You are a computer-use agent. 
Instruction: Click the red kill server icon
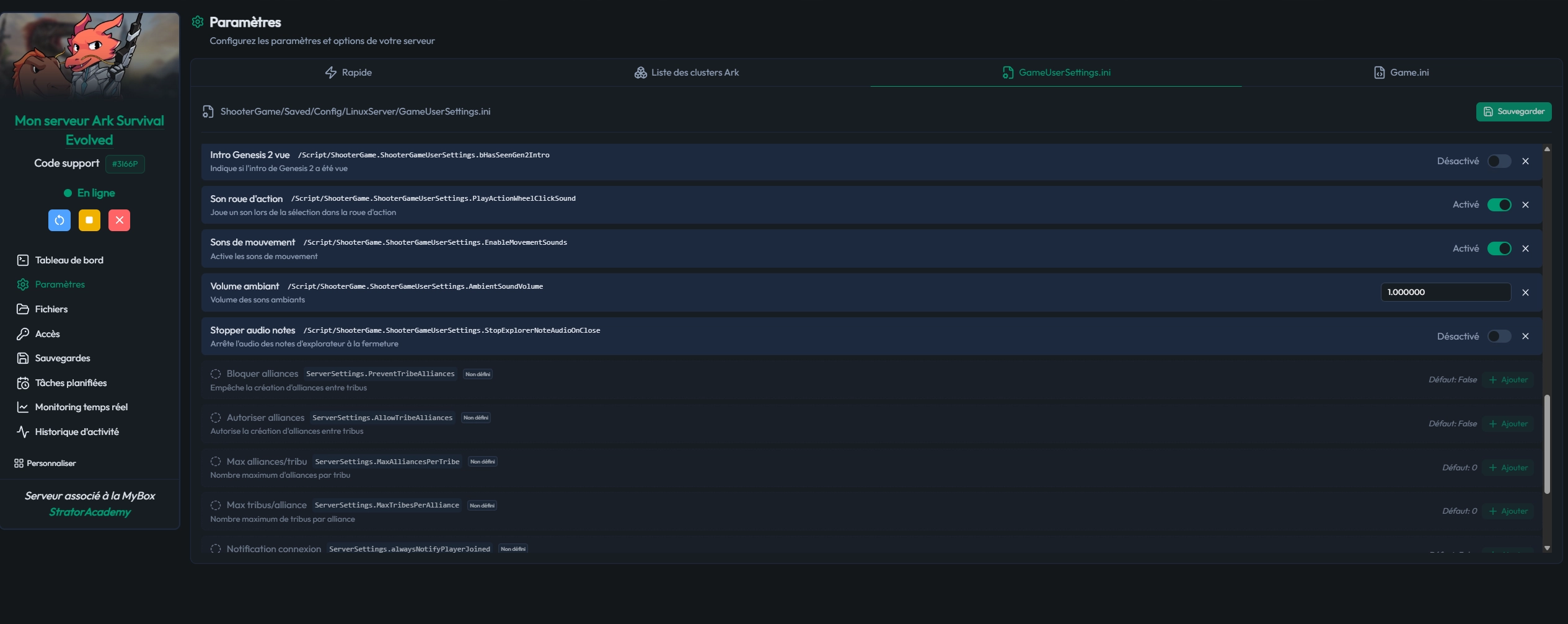click(x=119, y=220)
